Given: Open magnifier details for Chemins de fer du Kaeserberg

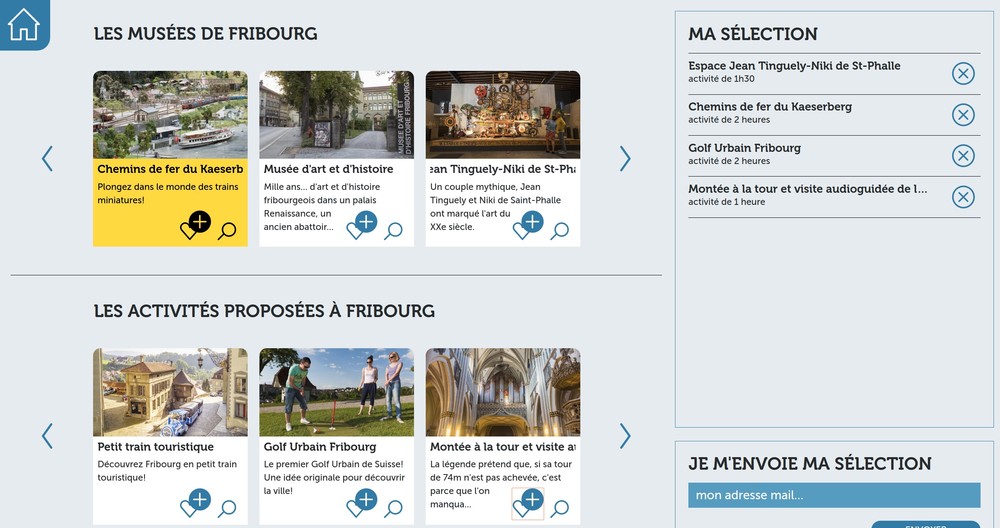Looking at the screenshot, I should pos(227,231).
